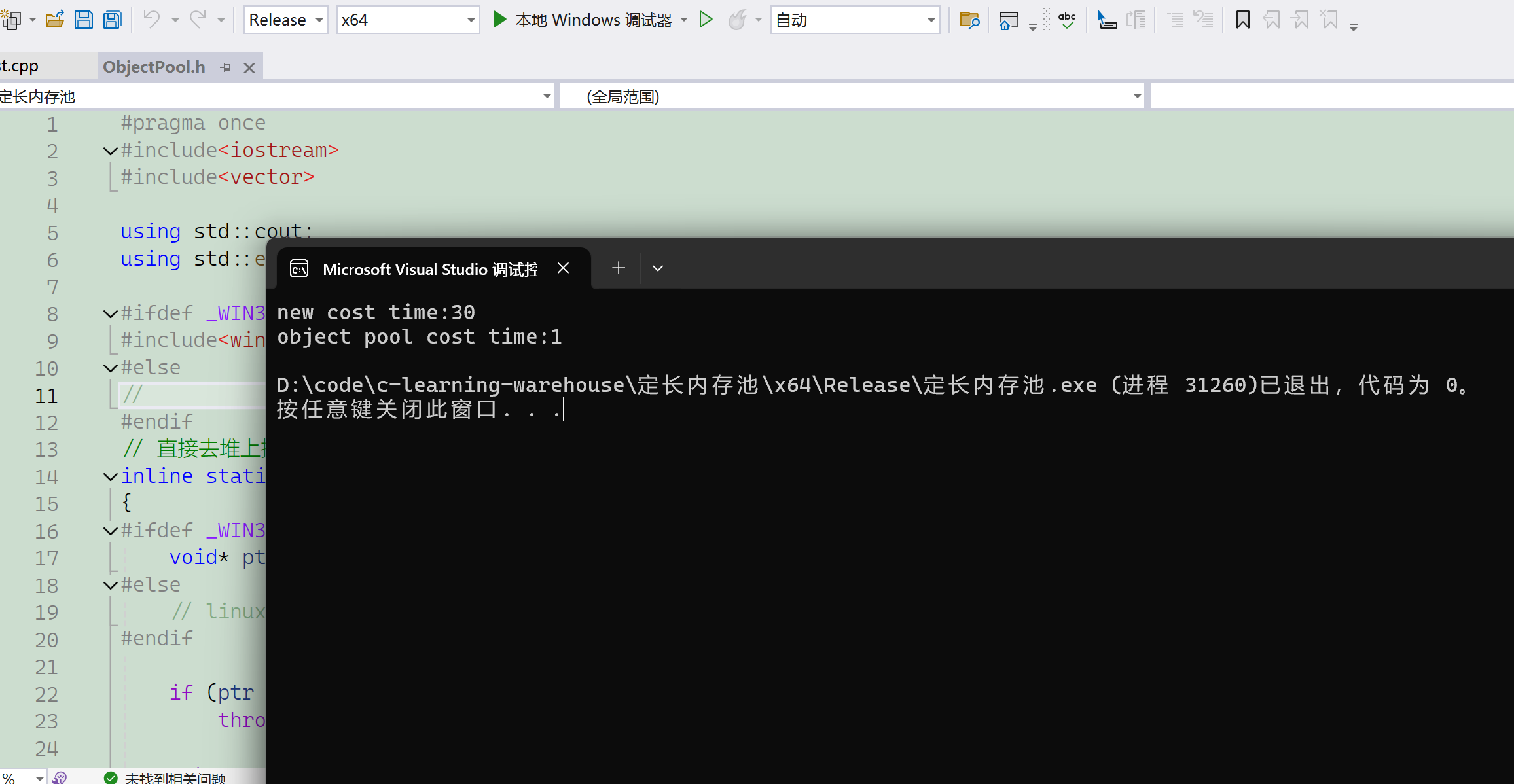Toggle a bookmark on the current line

[x=1242, y=20]
